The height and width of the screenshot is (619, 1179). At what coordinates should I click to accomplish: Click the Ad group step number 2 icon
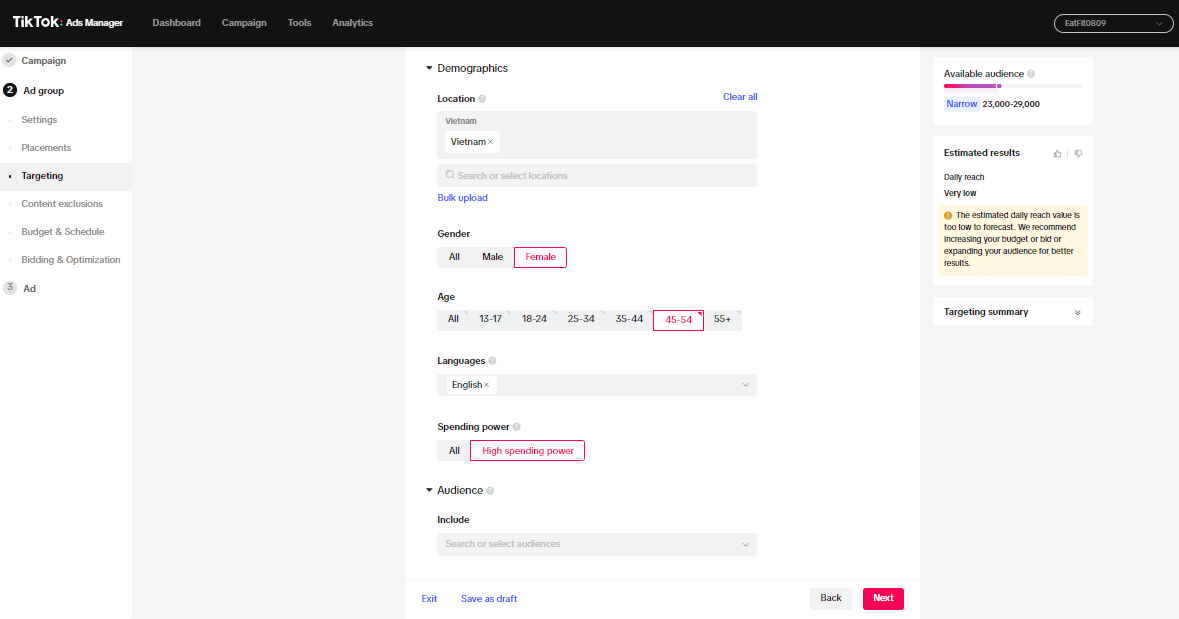(10, 90)
